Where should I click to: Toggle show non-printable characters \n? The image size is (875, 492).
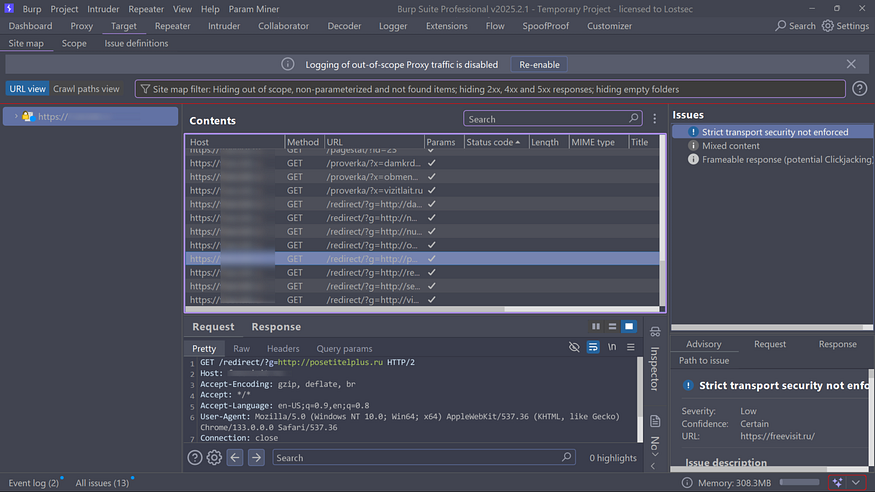612,347
